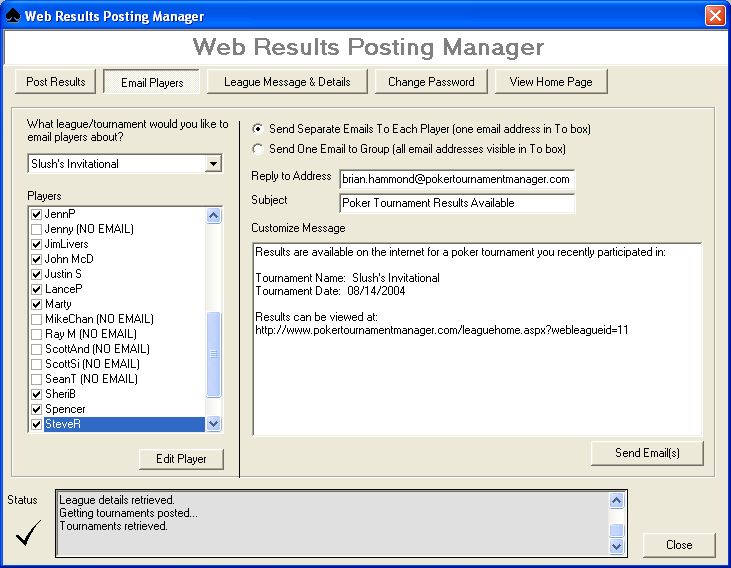This screenshot has height=568, width=731.
Task: Click the Subject input field
Action: (x=457, y=203)
